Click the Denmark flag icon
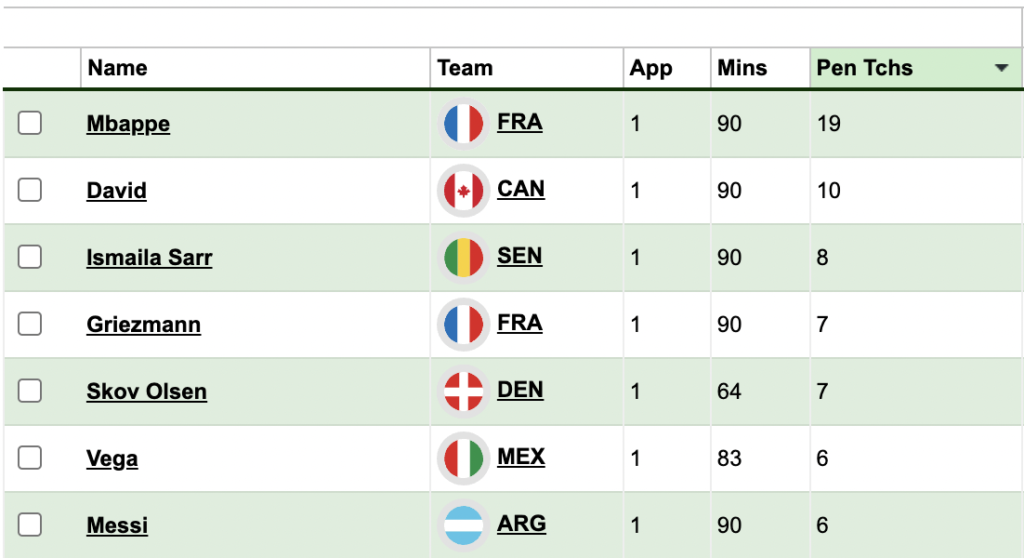1024x558 pixels. [463, 391]
